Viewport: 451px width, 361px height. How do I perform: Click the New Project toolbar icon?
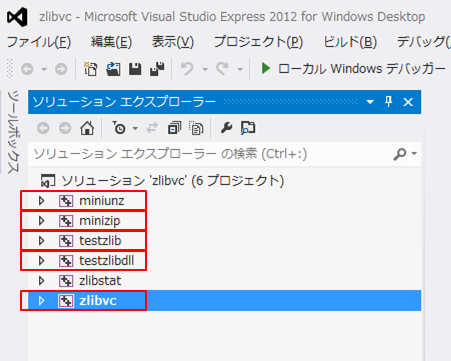point(90,69)
